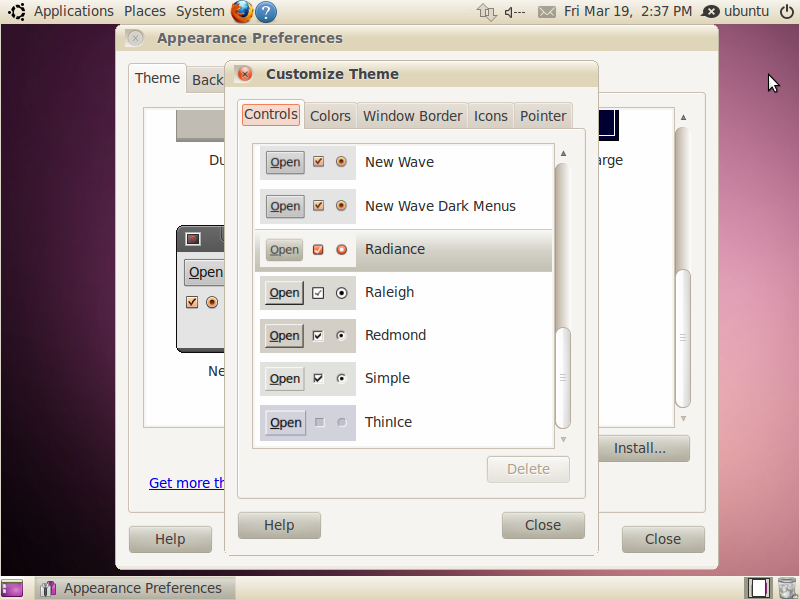Click the controls list scroll-up arrow
This screenshot has width=800, height=600.
563,154
